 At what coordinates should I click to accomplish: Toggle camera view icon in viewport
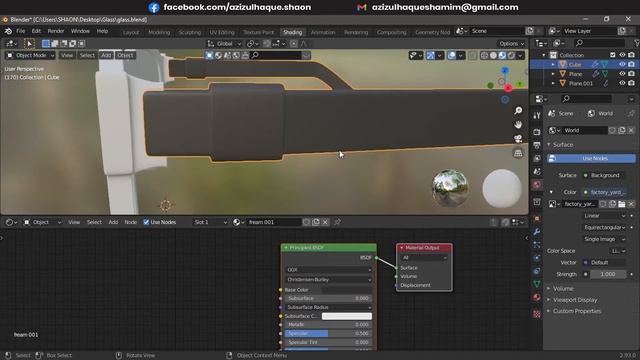click(518, 139)
